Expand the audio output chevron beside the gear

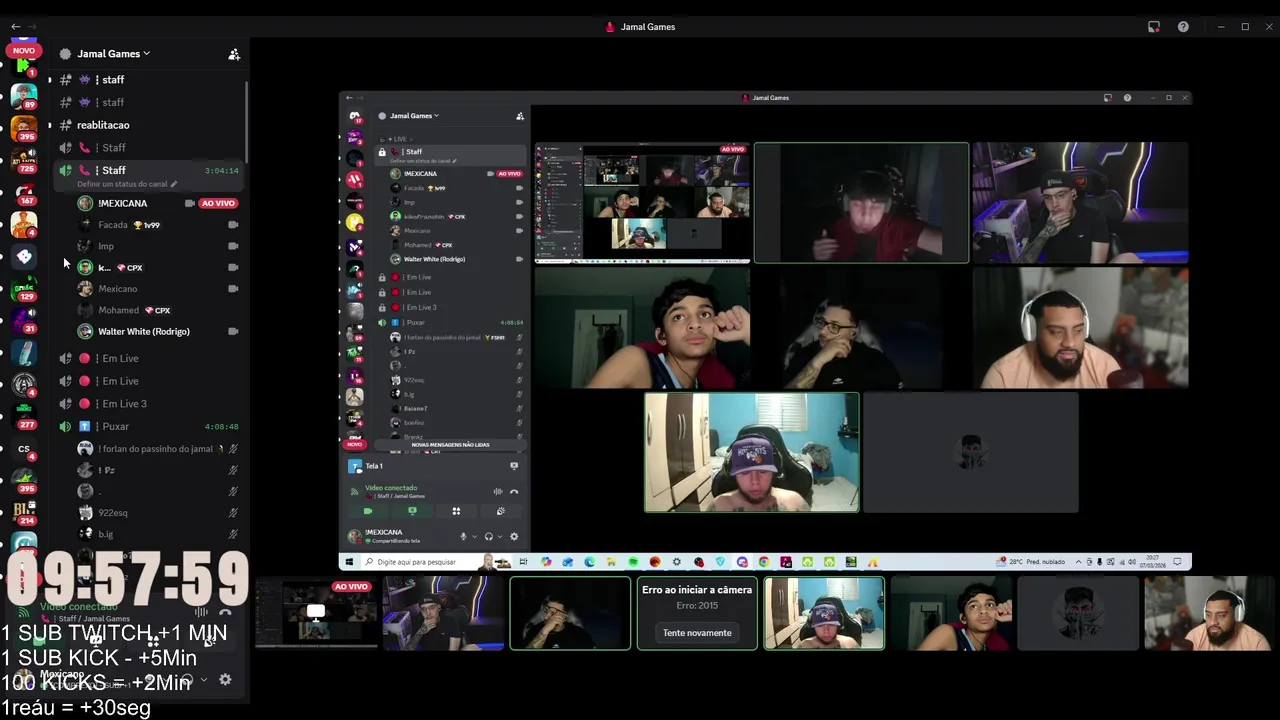pyautogui.click(x=204, y=680)
